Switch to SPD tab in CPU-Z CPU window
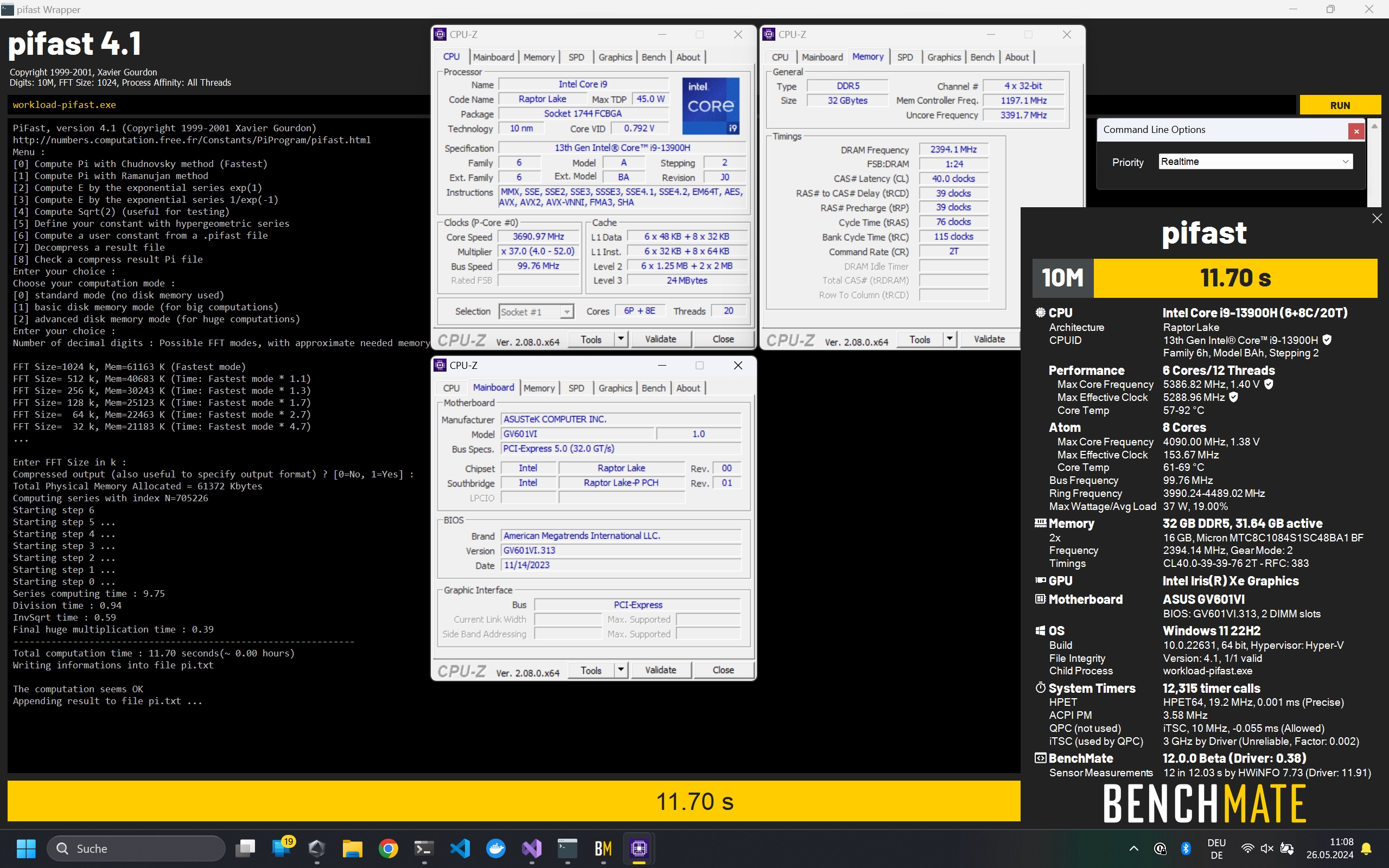The width and height of the screenshot is (1389, 868). point(576,57)
